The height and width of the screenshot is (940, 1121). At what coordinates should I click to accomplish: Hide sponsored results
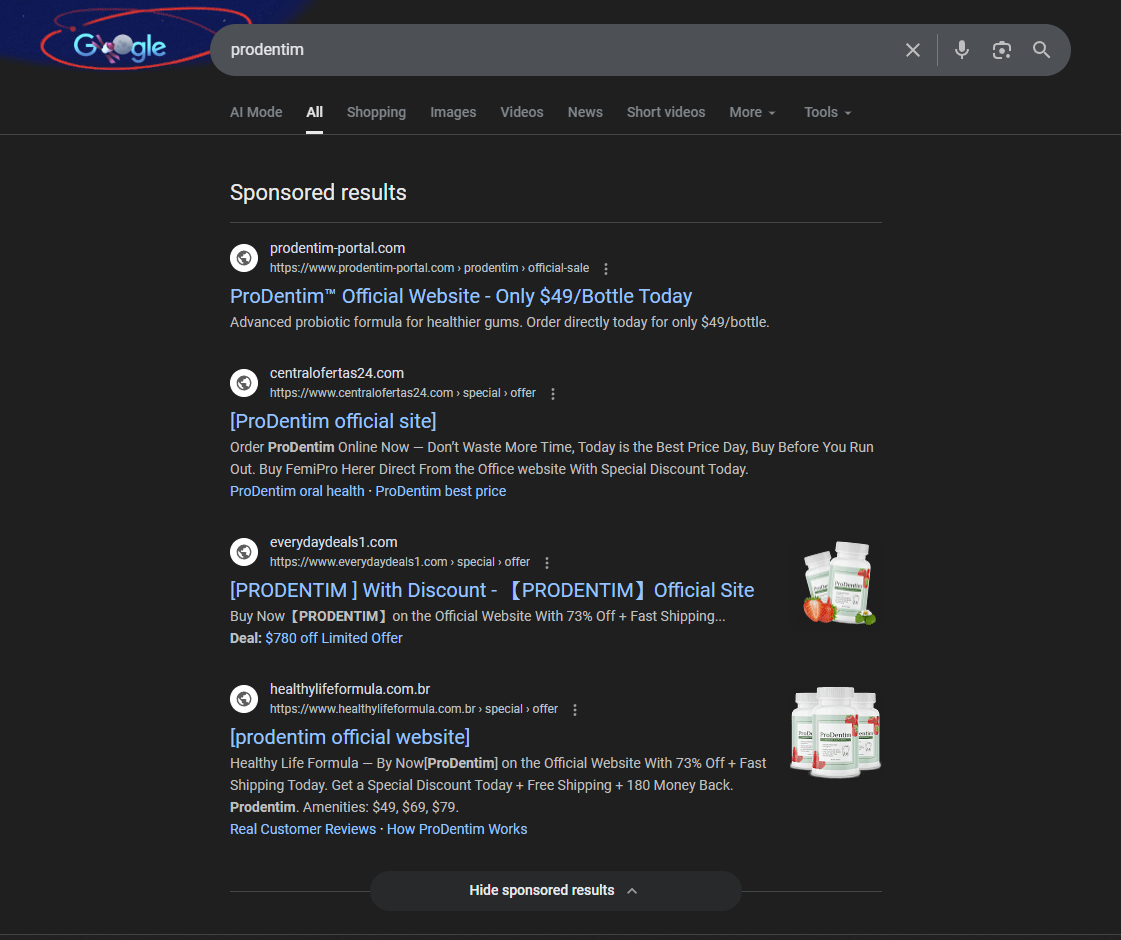pyautogui.click(x=555, y=890)
